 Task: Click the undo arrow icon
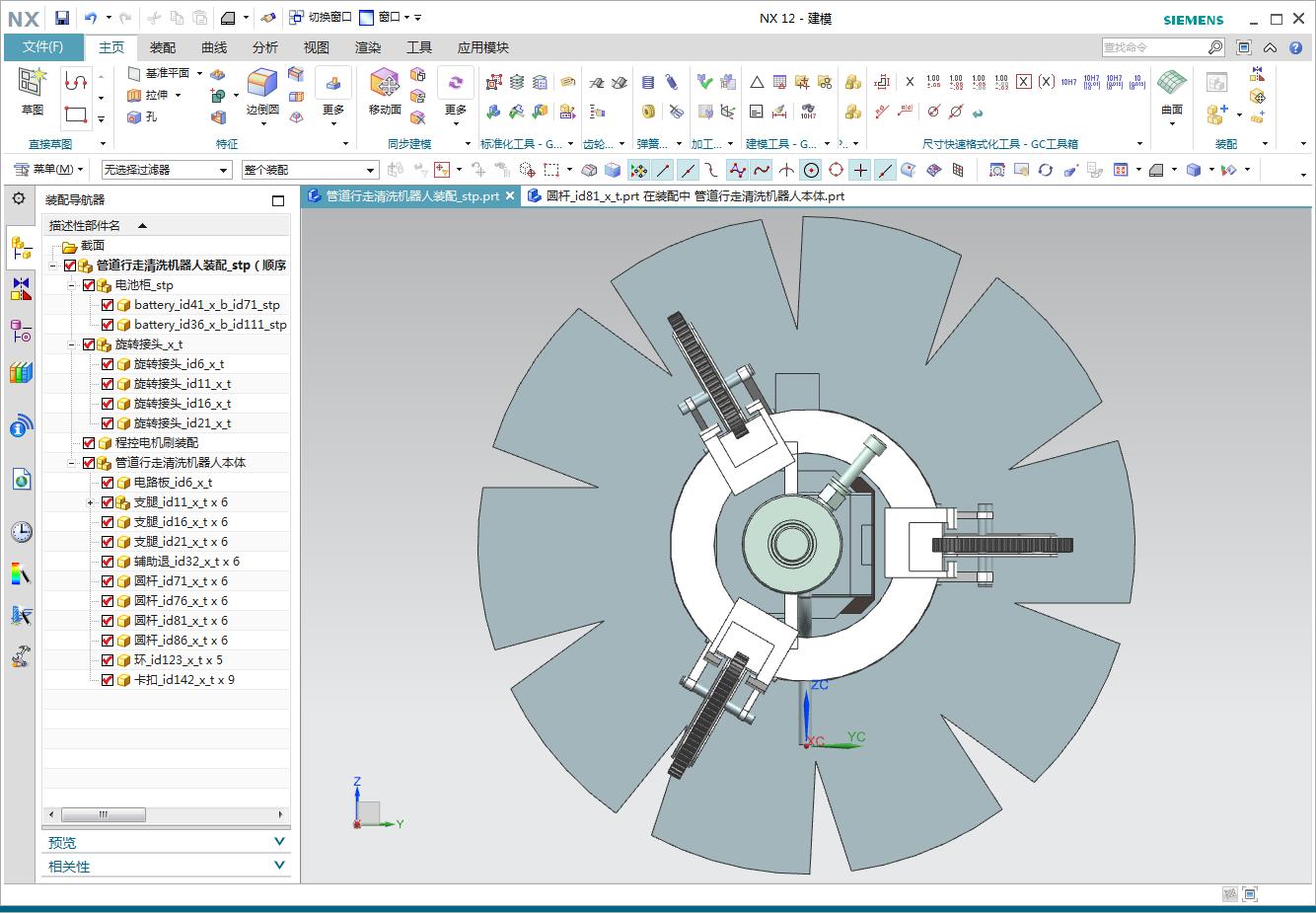[91, 18]
